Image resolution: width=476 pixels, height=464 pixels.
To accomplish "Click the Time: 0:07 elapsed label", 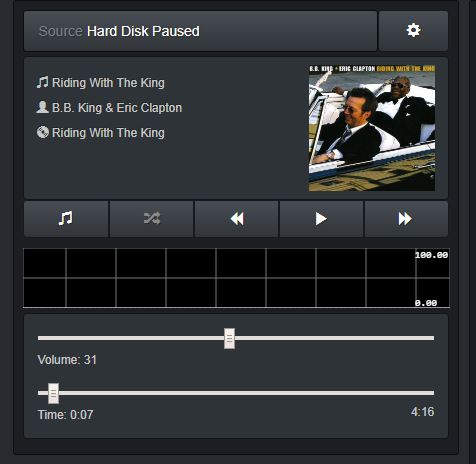I will (65, 415).
